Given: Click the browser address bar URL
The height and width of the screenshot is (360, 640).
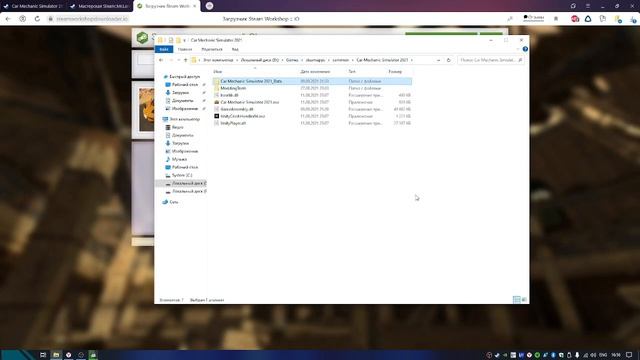Looking at the screenshot, I should [92, 19].
